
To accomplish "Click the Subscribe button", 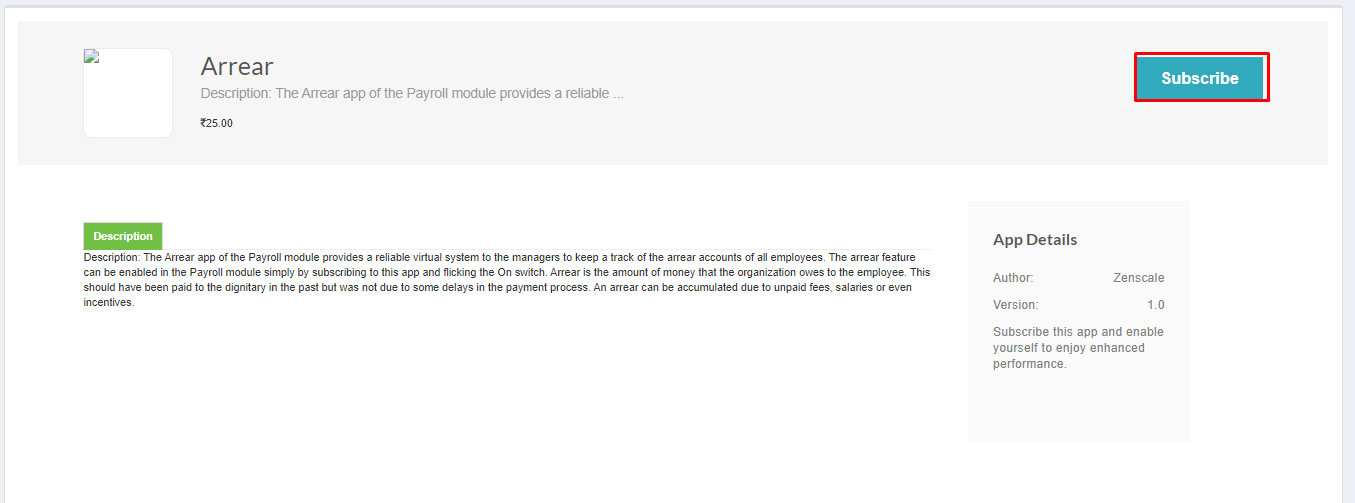I will tap(1200, 78).
